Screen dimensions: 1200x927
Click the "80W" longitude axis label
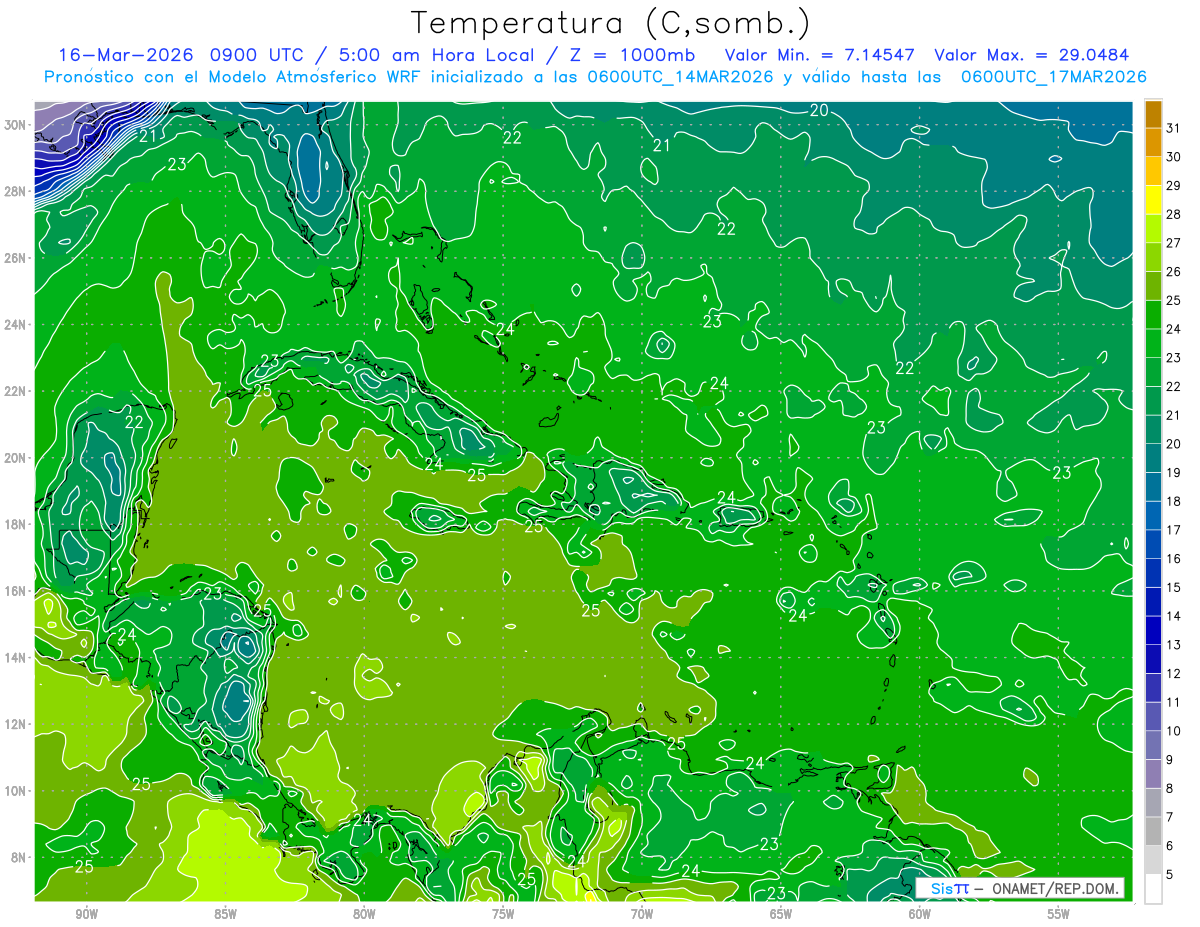(364, 913)
